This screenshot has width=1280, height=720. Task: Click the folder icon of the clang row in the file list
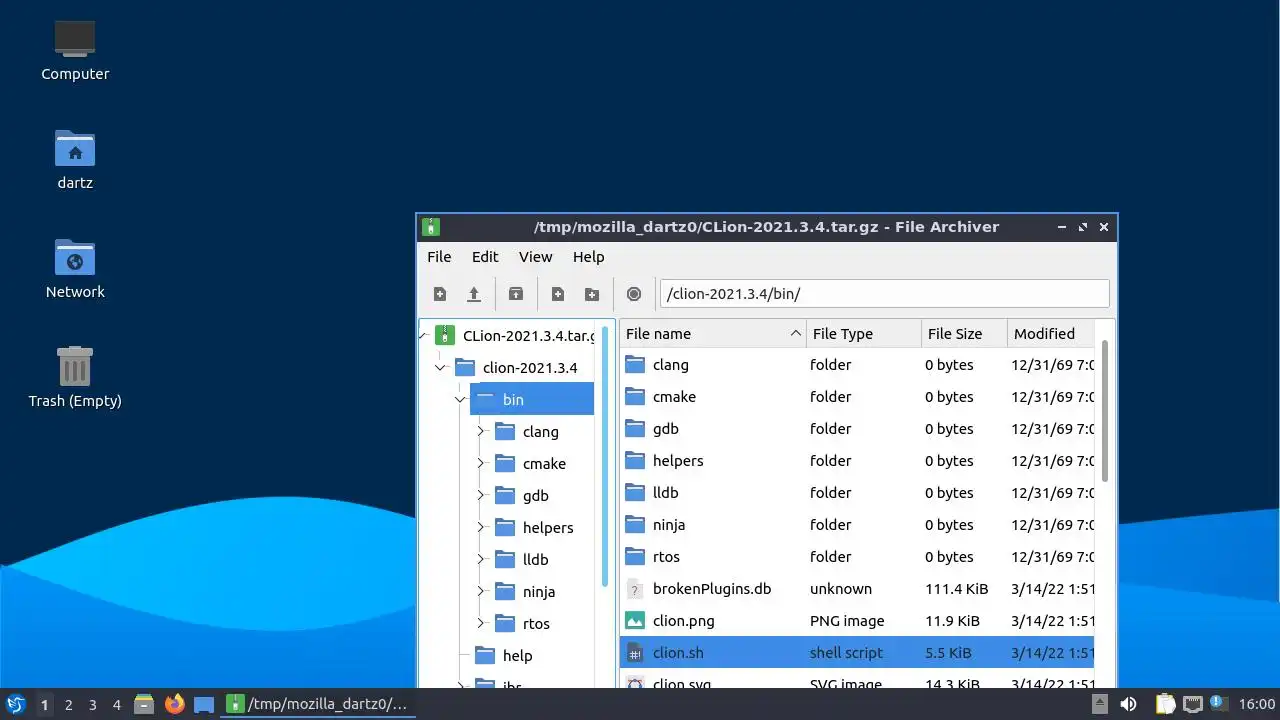point(635,365)
